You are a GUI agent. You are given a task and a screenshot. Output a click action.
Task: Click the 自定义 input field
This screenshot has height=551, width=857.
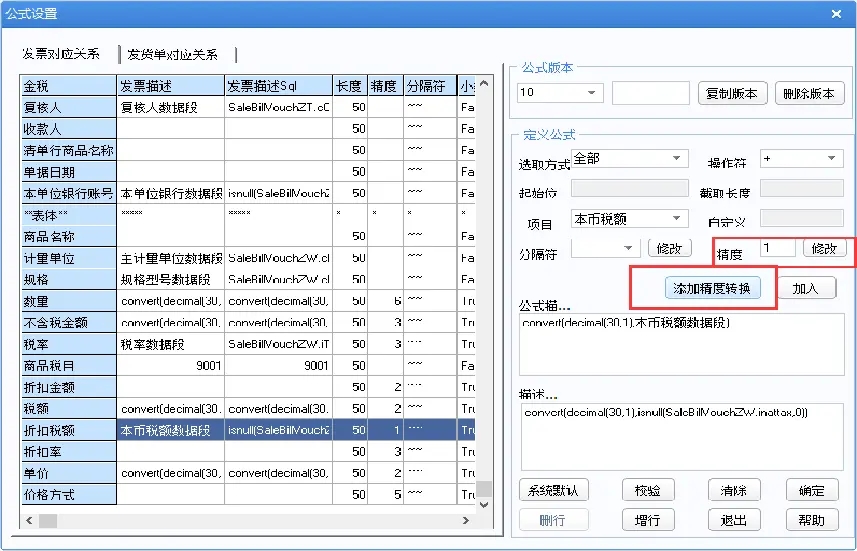click(801, 218)
